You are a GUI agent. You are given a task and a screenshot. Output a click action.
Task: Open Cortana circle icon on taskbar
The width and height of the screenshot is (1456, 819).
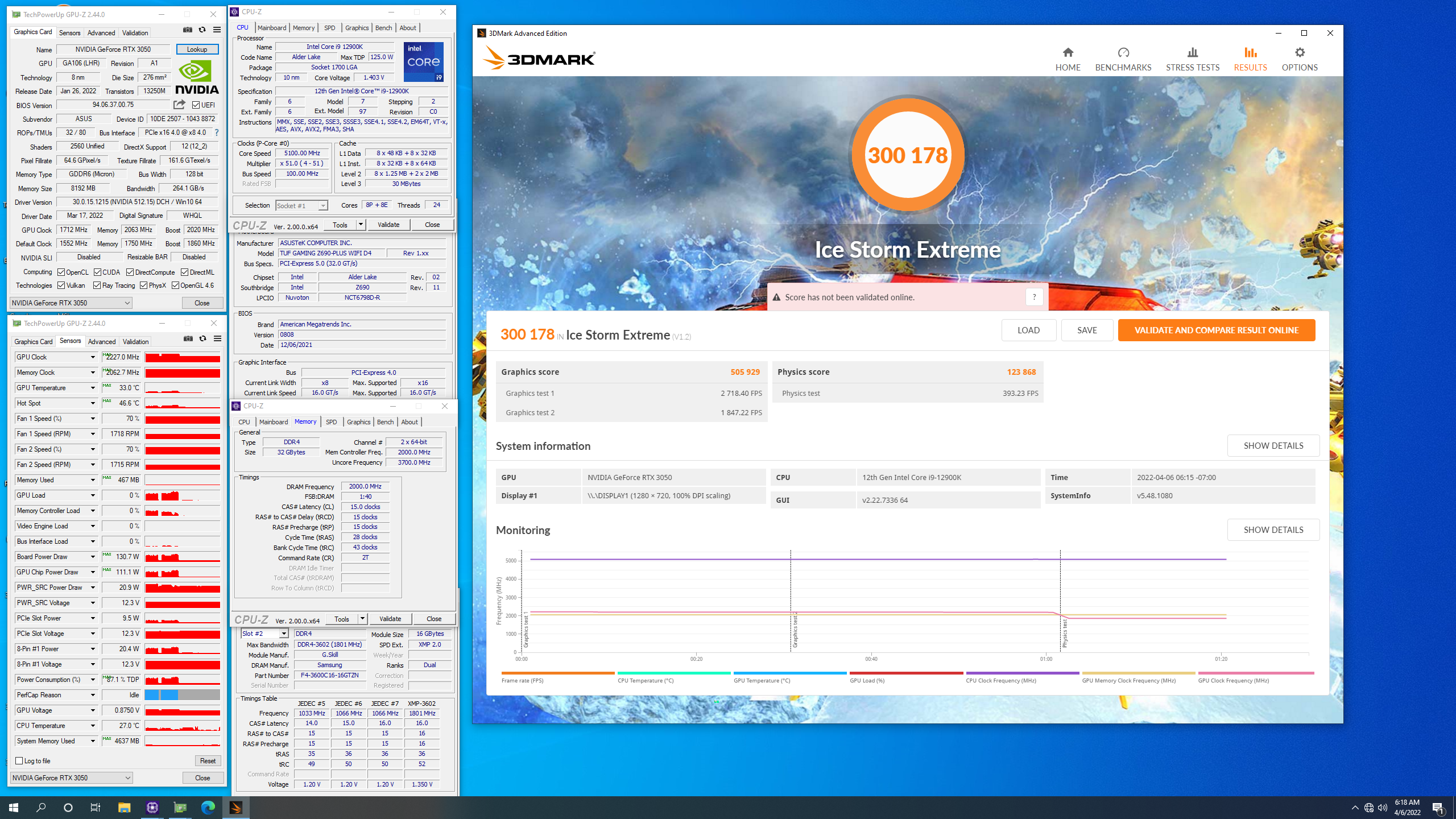point(68,807)
